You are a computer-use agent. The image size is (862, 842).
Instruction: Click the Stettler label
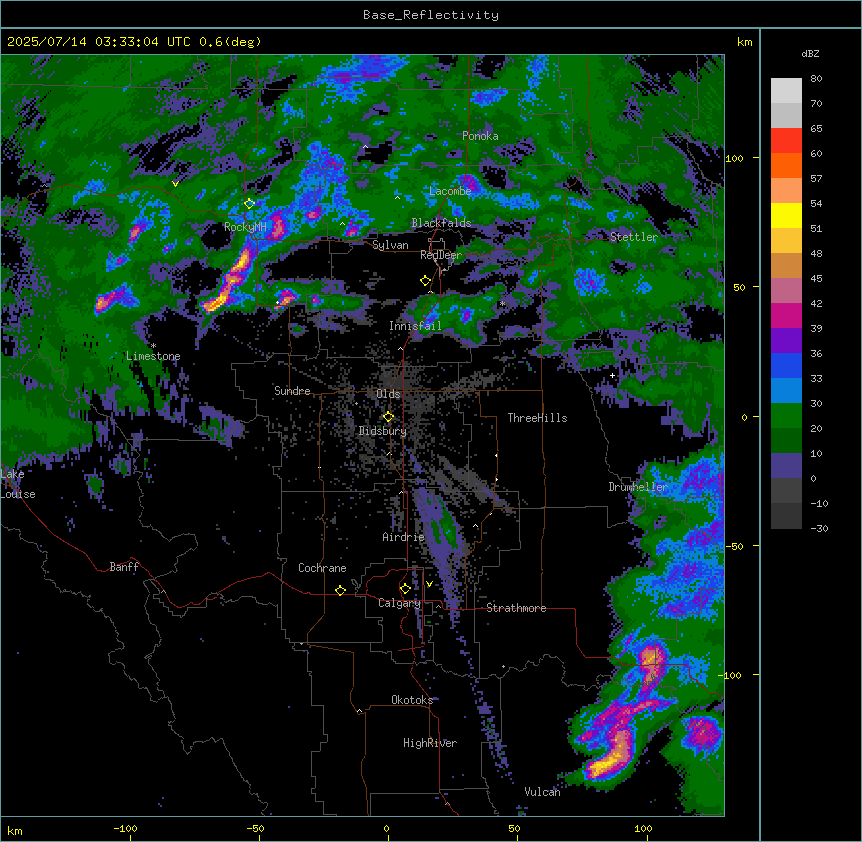[634, 237]
